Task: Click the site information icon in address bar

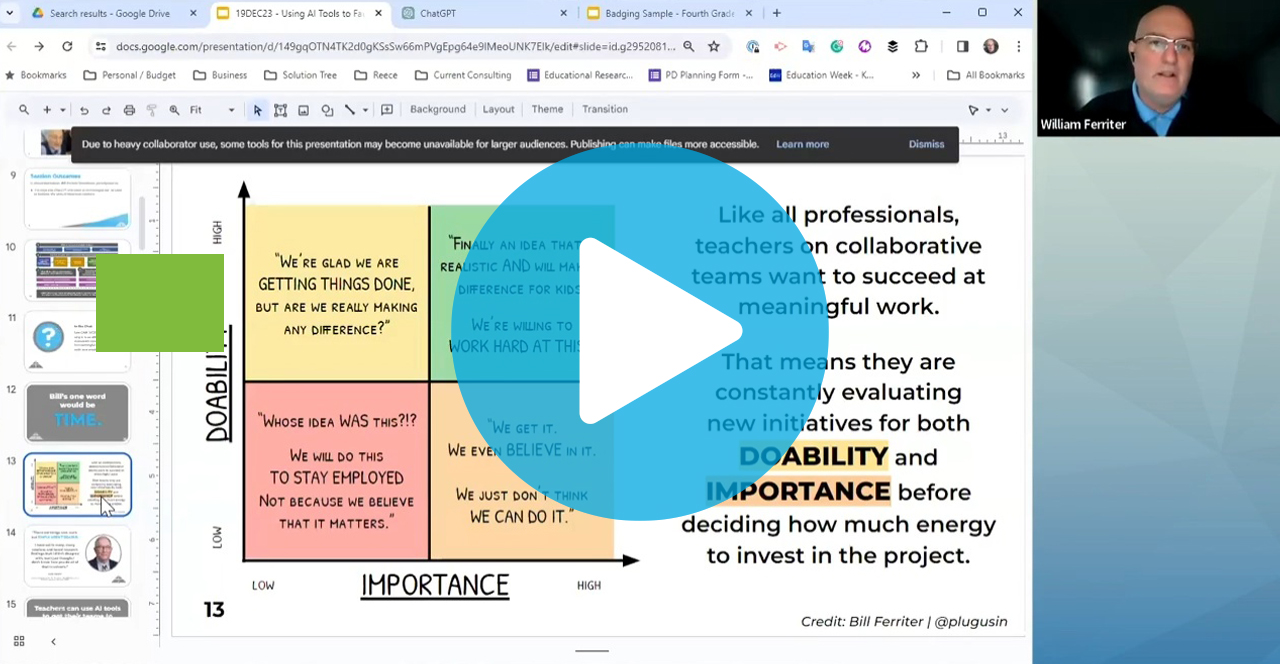Action: pos(100,46)
